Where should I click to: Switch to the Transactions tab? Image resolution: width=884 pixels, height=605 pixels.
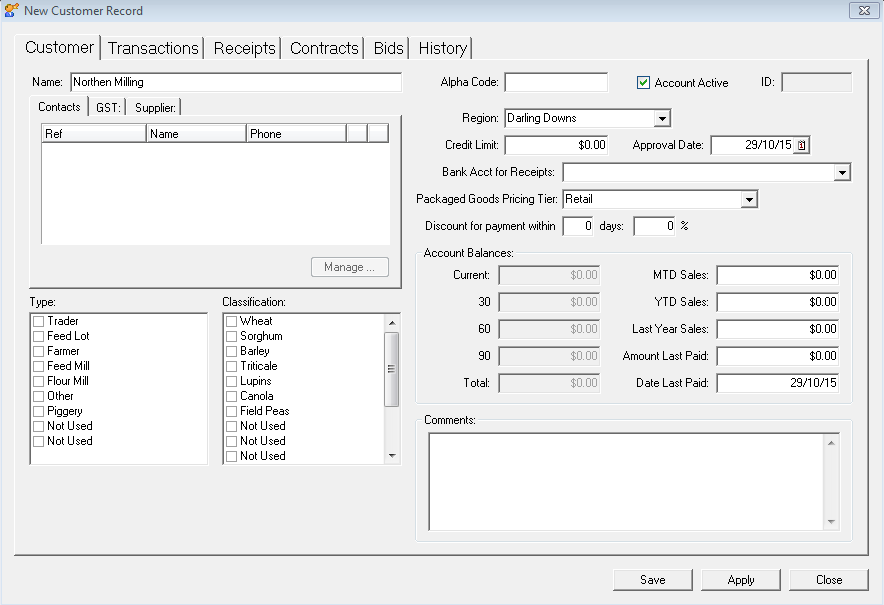click(153, 48)
